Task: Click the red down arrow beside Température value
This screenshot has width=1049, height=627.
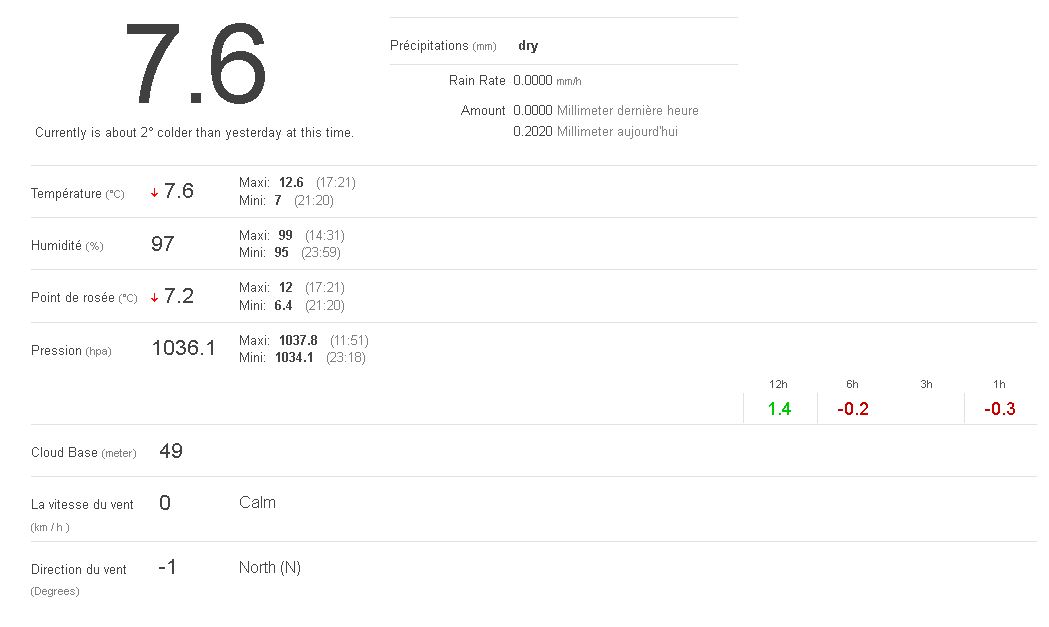Action: point(154,193)
